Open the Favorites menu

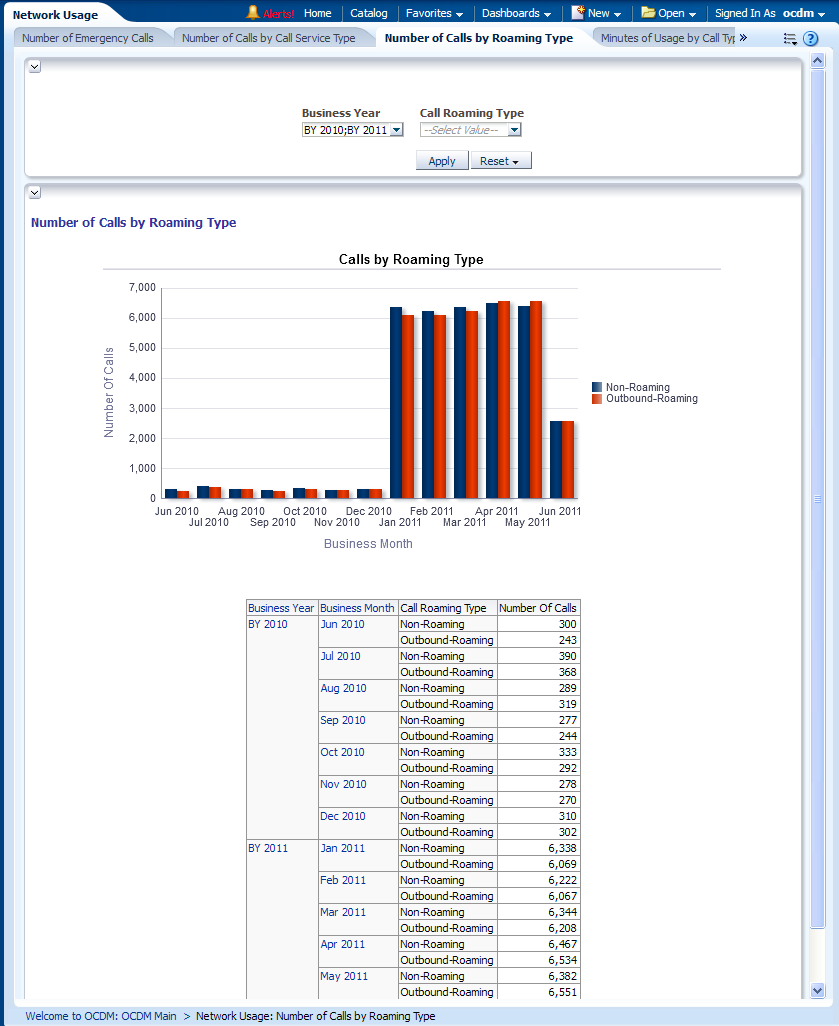pos(434,13)
